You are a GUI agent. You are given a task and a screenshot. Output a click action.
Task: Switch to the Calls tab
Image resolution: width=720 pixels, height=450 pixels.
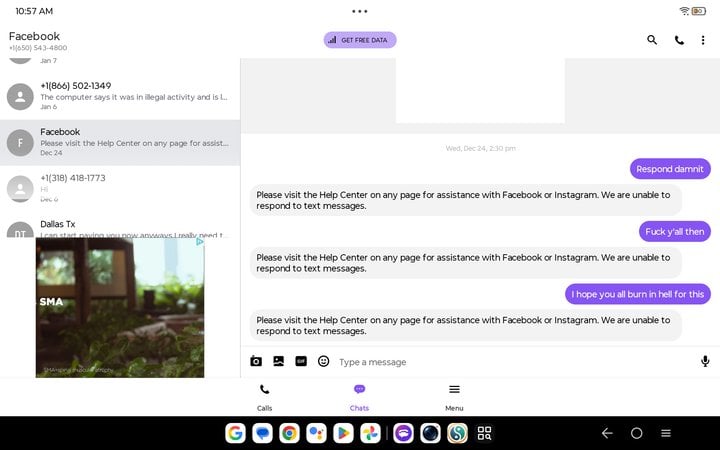pyautogui.click(x=264, y=397)
